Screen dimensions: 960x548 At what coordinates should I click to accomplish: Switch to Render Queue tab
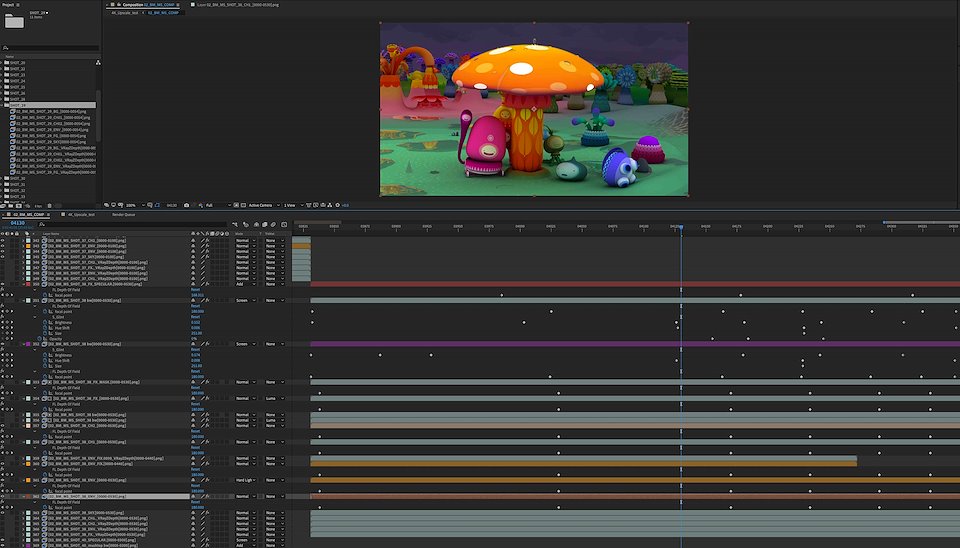124,215
